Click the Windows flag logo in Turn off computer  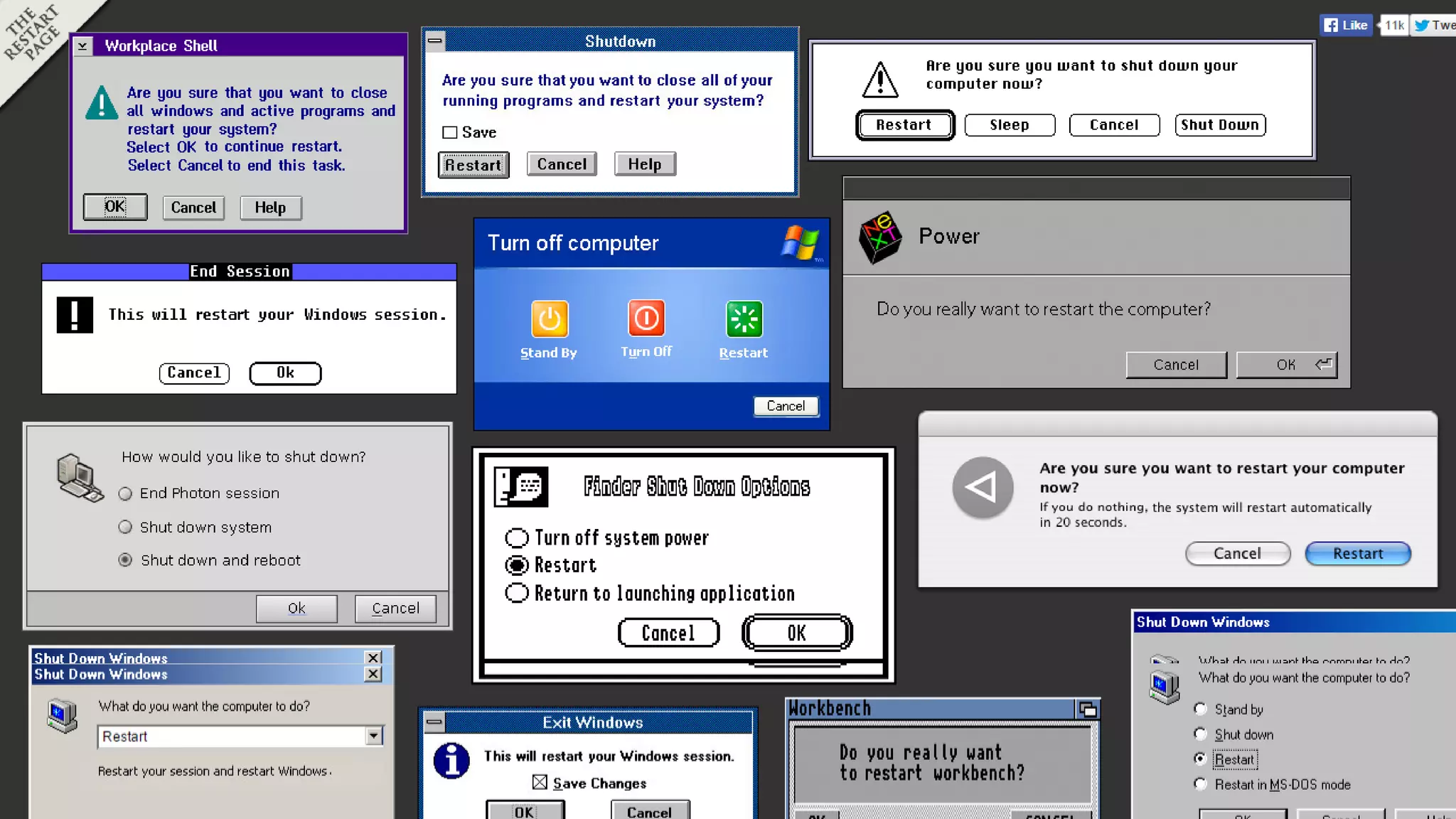click(800, 242)
